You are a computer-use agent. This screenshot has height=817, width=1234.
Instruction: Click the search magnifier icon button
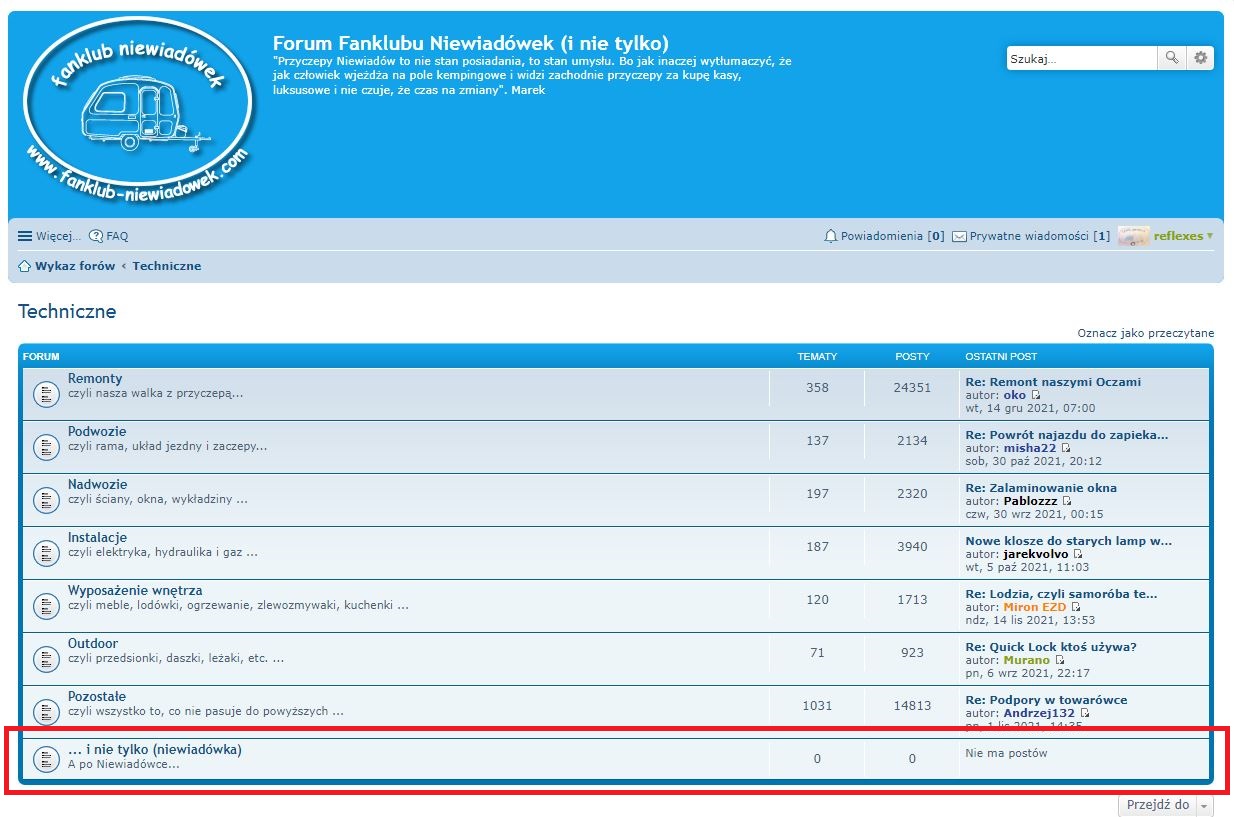pyautogui.click(x=1171, y=59)
